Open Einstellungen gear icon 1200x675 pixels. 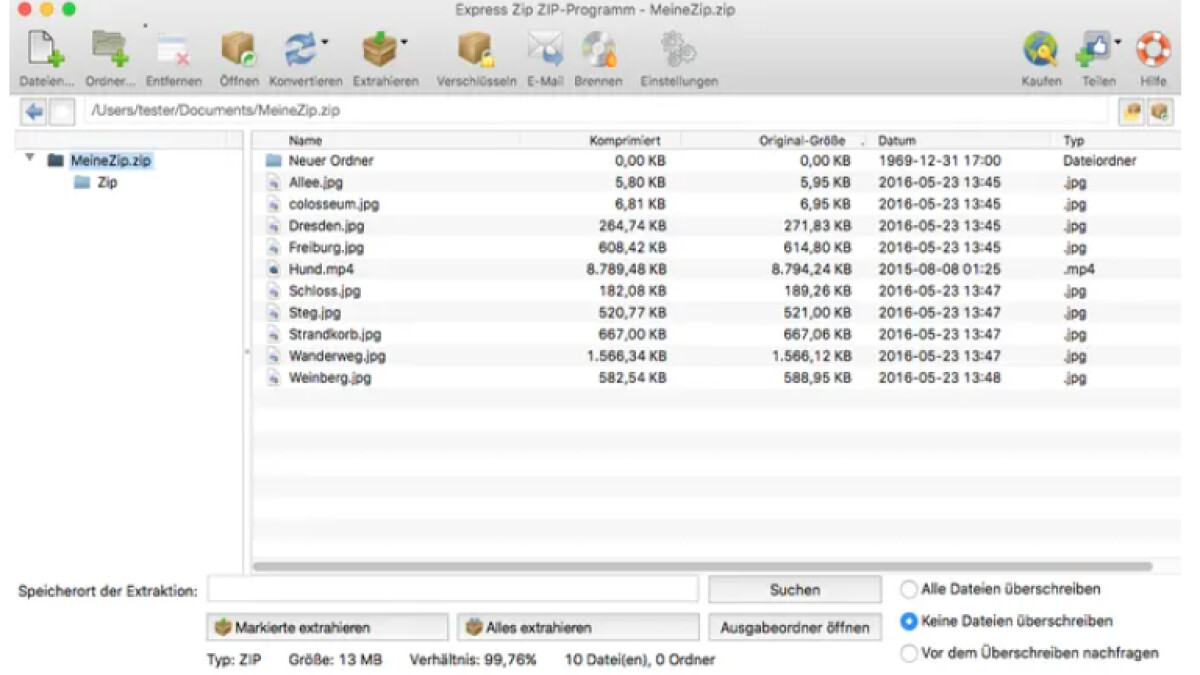tap(678, 49)
